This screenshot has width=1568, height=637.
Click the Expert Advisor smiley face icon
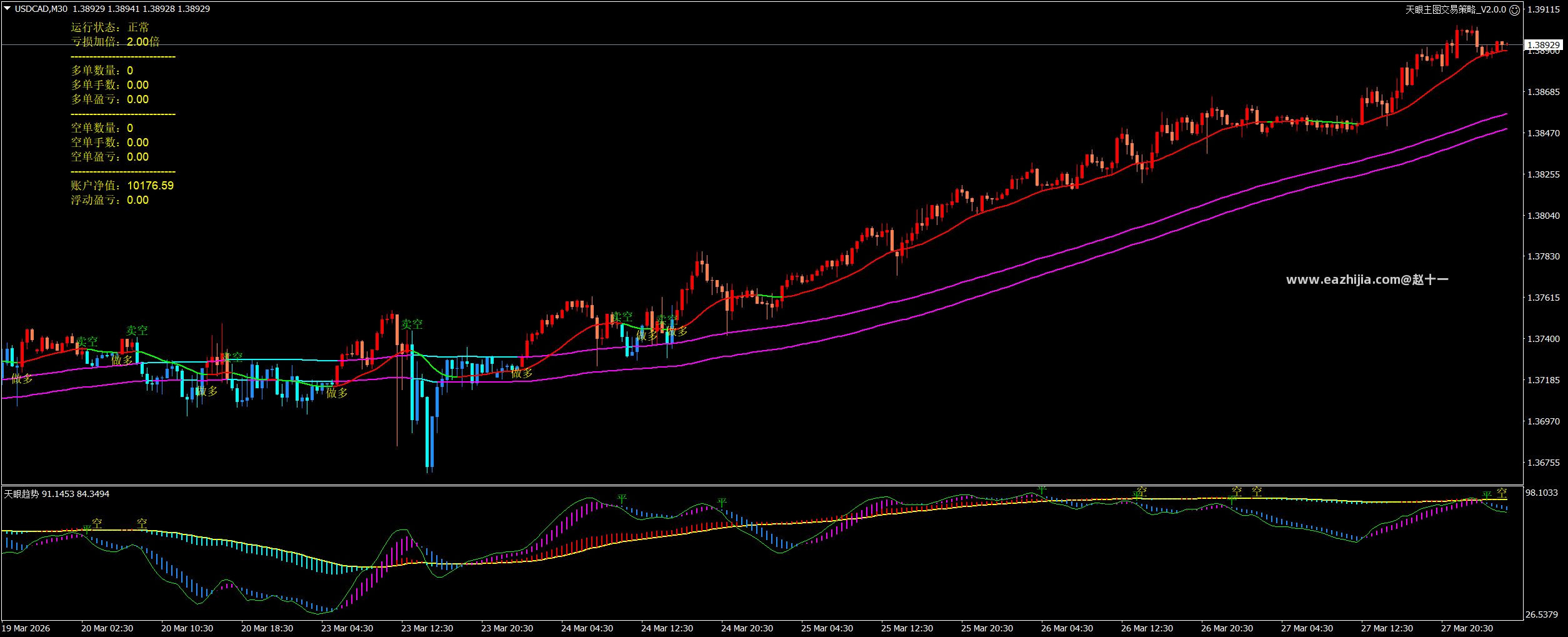point(1514,10)
